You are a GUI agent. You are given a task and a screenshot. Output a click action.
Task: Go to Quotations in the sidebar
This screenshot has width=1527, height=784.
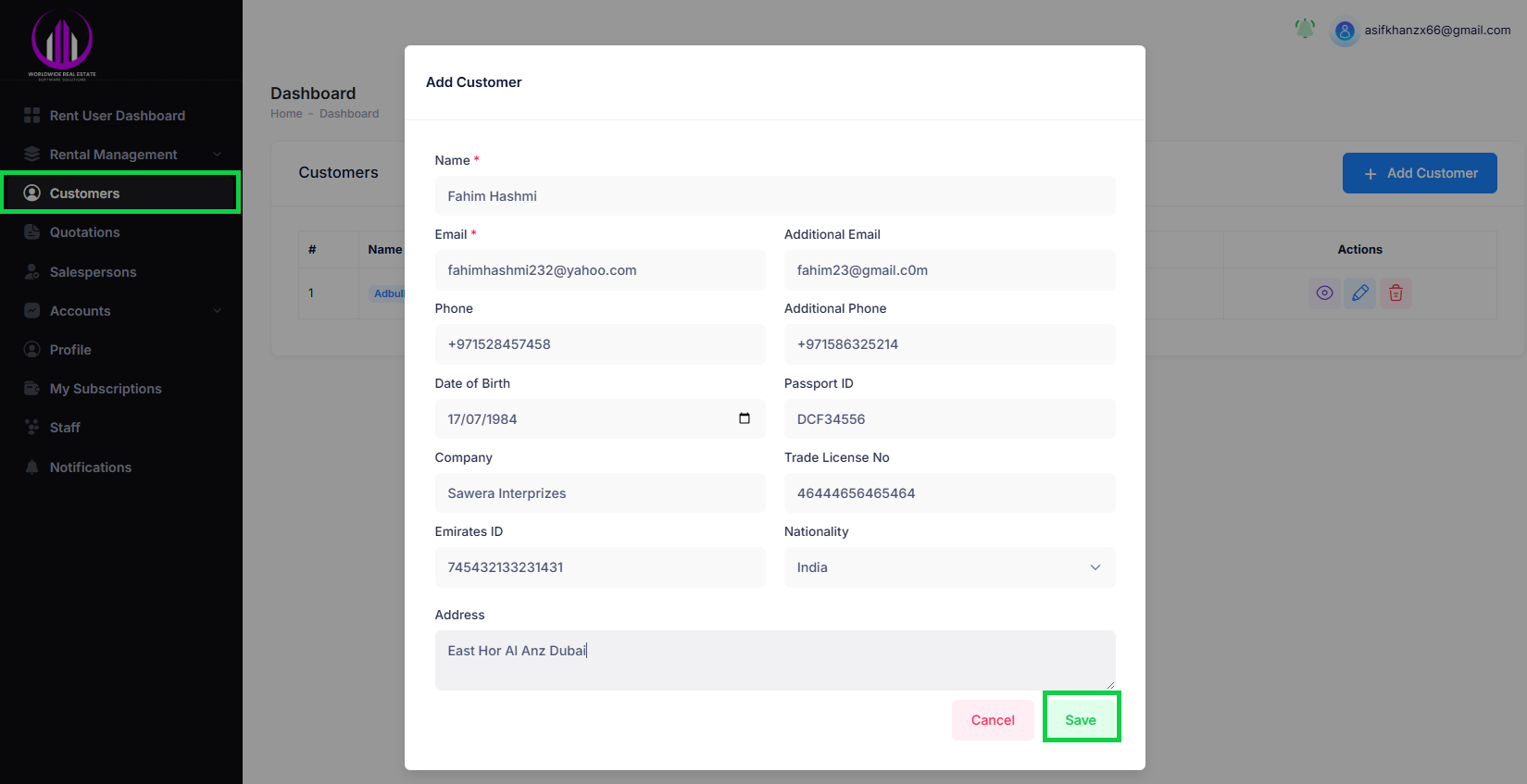pyautogui.click(x=84, y=232)
